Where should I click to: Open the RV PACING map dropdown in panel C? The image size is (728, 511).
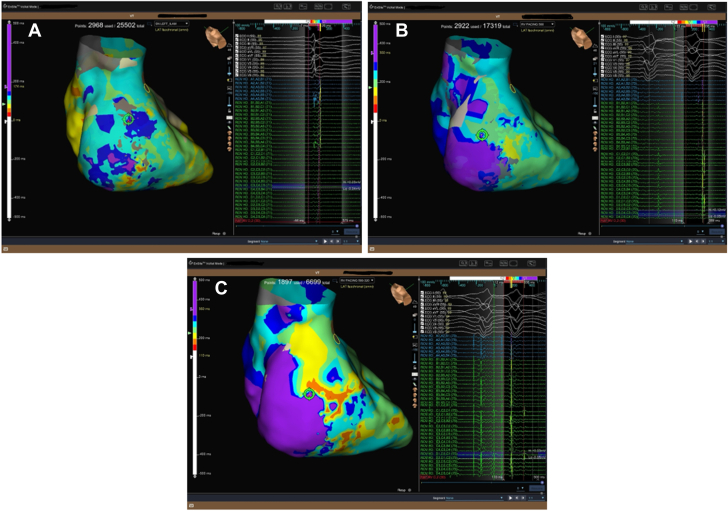pyautogui.click(x=357, y=280)
